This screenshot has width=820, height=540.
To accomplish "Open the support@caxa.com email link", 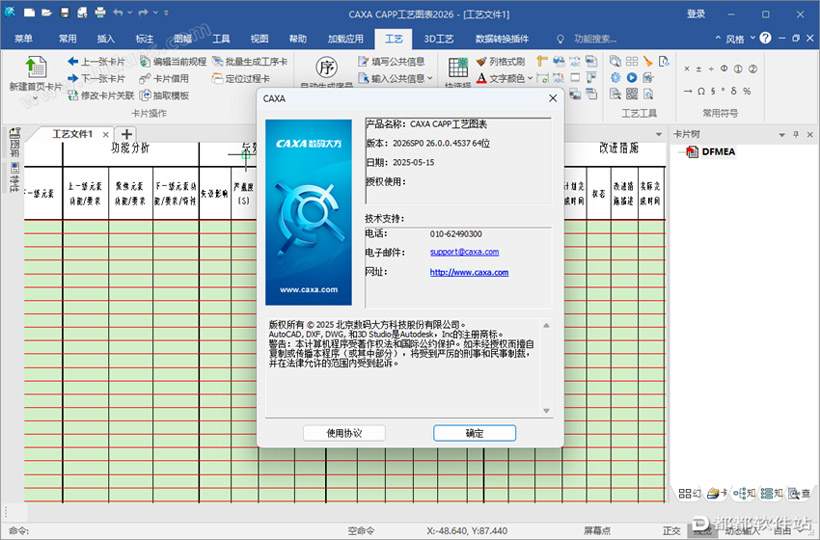I will tap(464, 252).
